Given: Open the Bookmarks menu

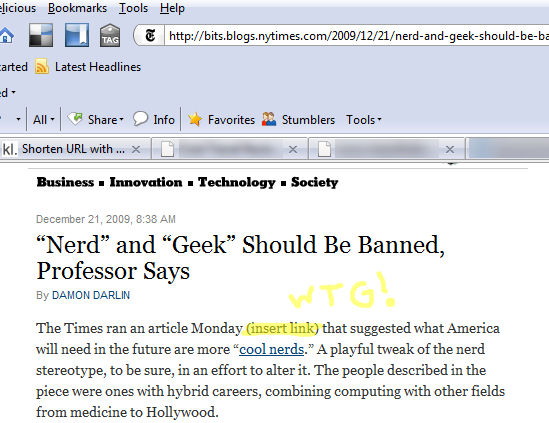Looking at the screenshot, I should [x=77, y=8].
